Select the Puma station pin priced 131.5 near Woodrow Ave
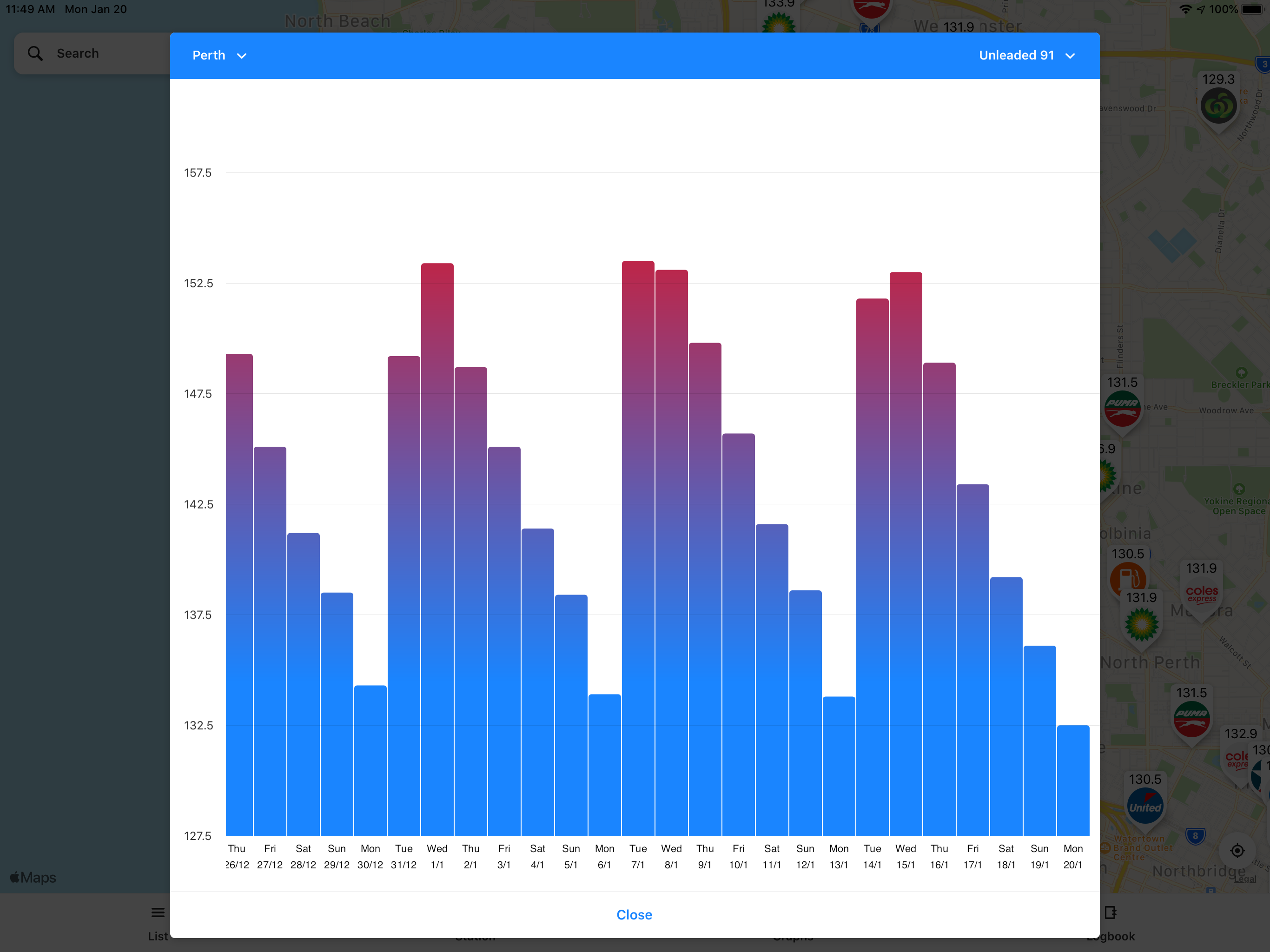Screen dimensions: 1270x952 (1122, 408)
